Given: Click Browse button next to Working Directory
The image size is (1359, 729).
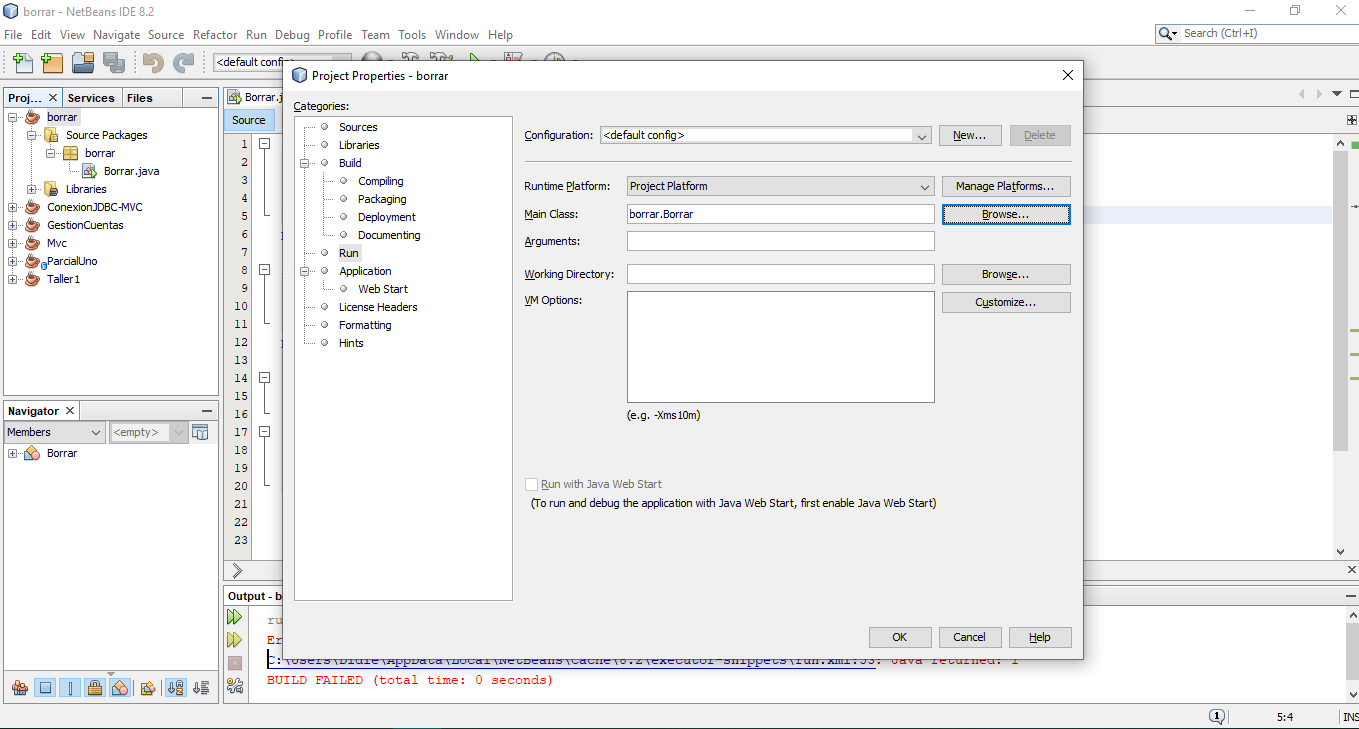Looking at the screenshot, I should 1006,274.
